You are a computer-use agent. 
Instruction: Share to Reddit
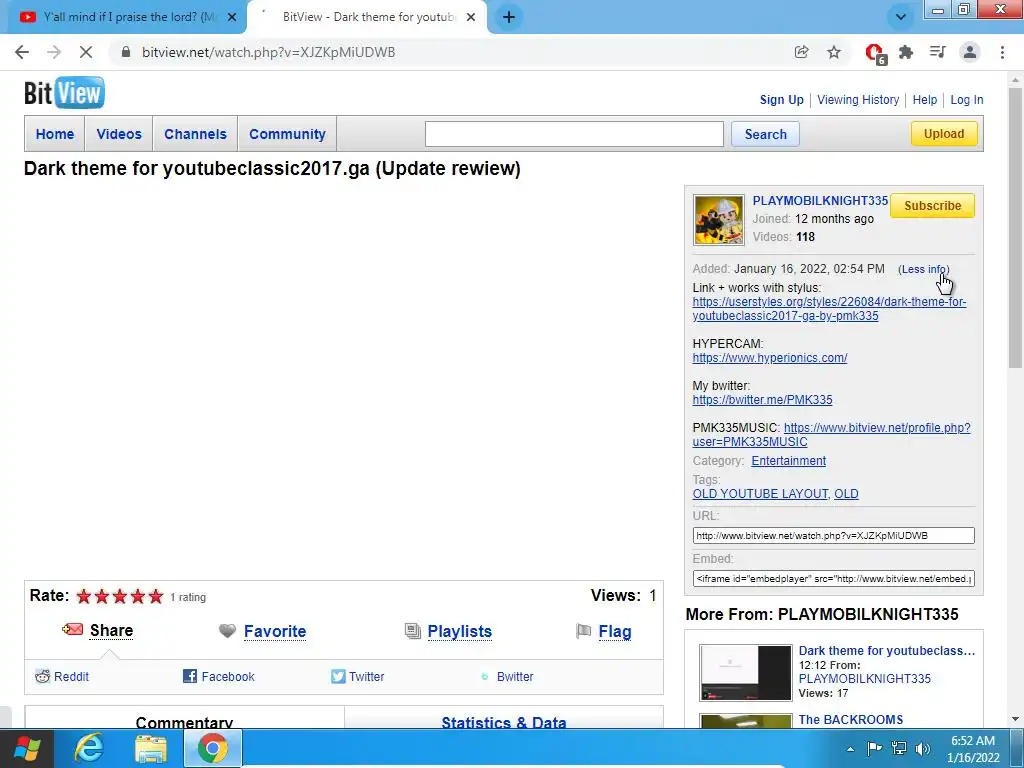[62, 677]
